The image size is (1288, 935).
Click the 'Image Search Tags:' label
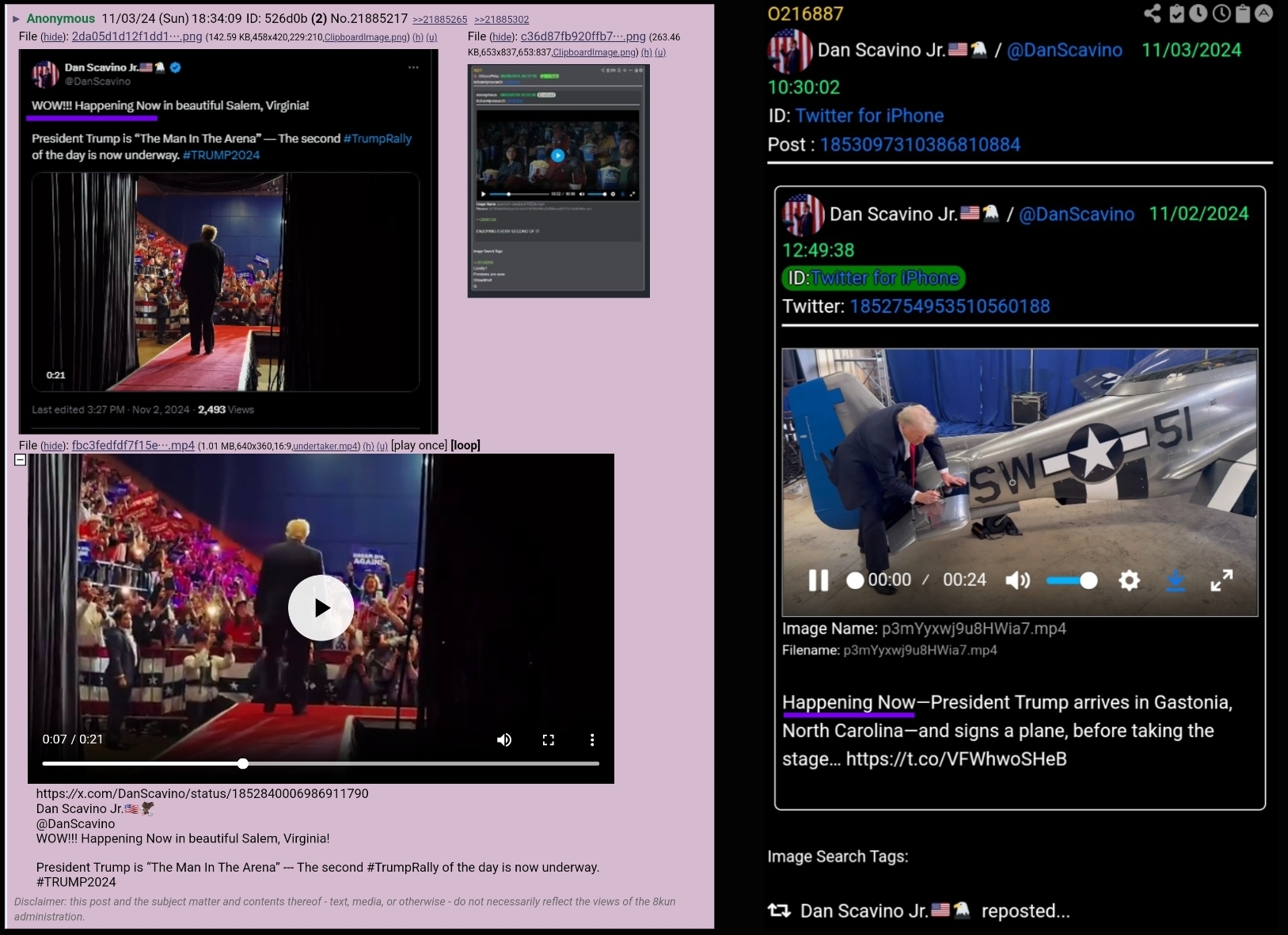[x=838, y=857]
